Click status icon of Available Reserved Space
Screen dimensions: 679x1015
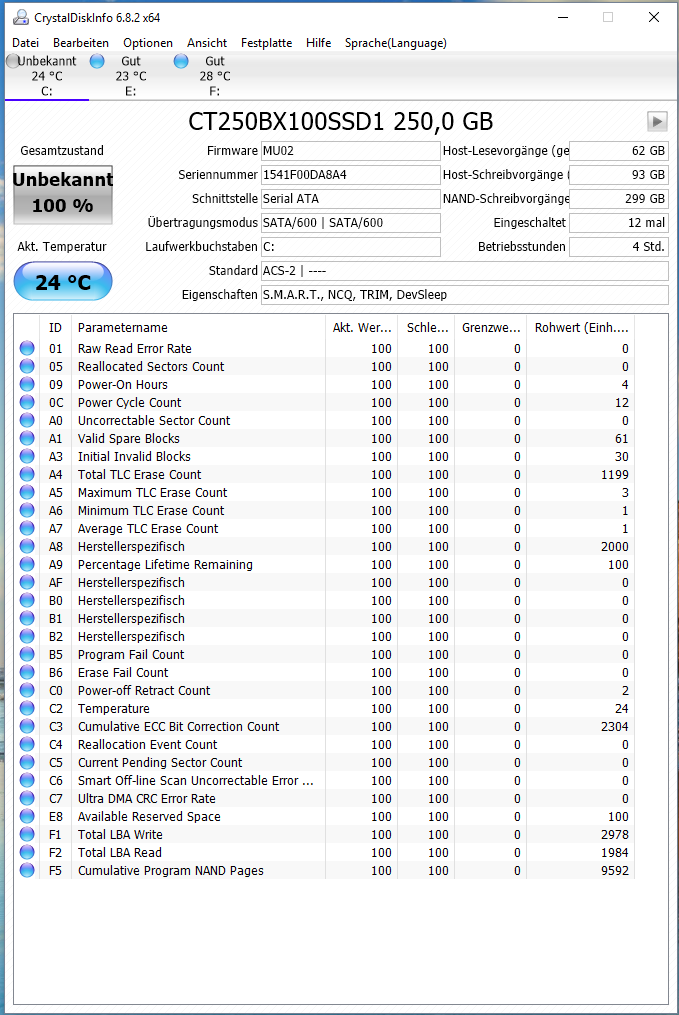[x=27, y=816]
